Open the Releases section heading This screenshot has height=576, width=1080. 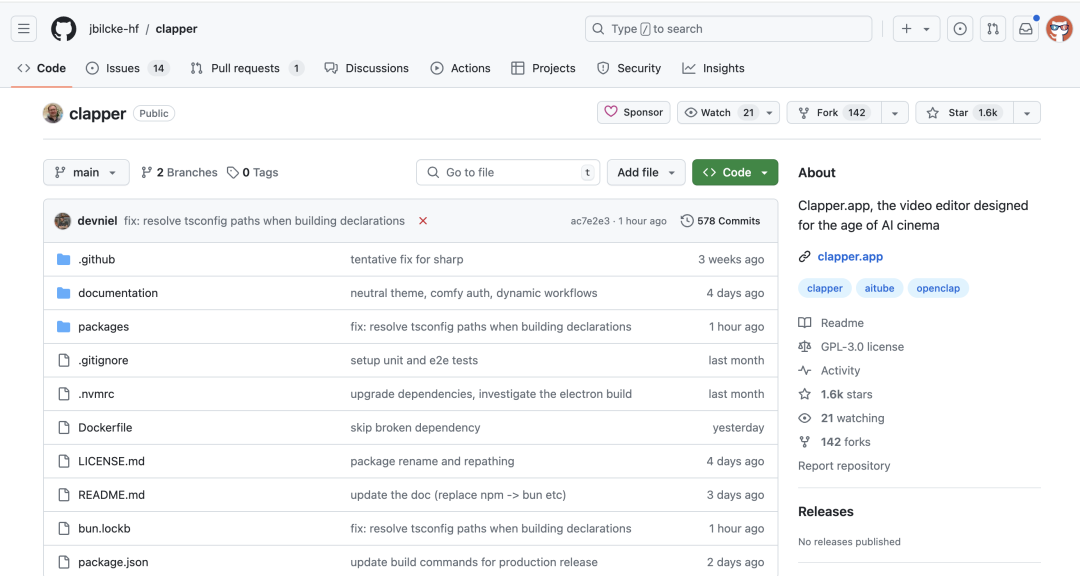[826, 511]
